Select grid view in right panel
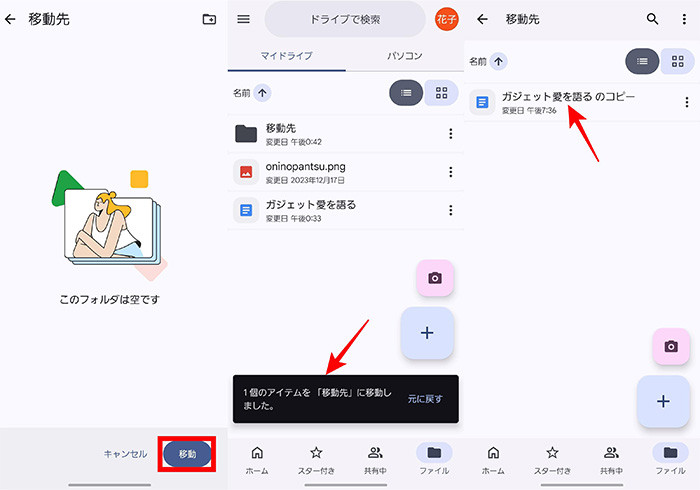The image size is (700, 490). [x=677, y=61]
